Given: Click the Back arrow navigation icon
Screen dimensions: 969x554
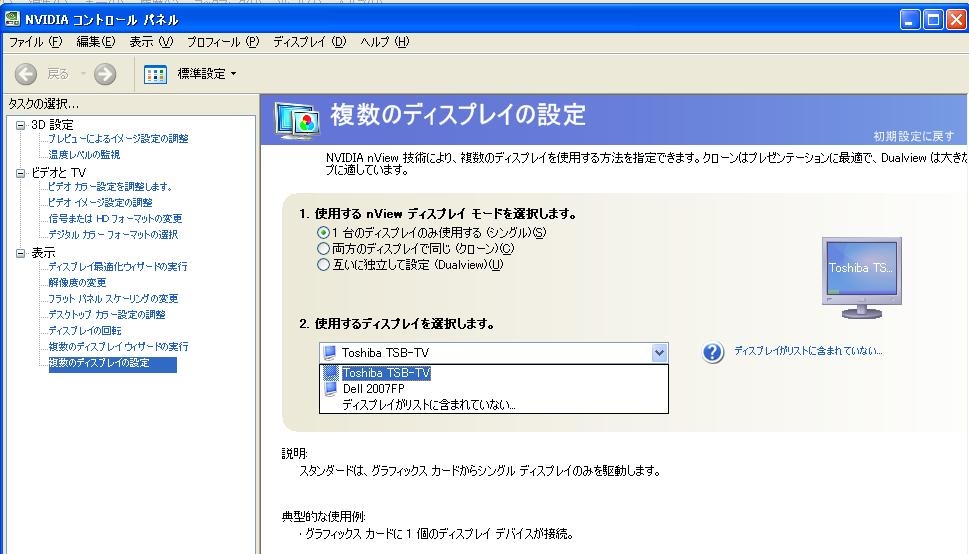Looking at the screenshot, I should coord(26,74).
